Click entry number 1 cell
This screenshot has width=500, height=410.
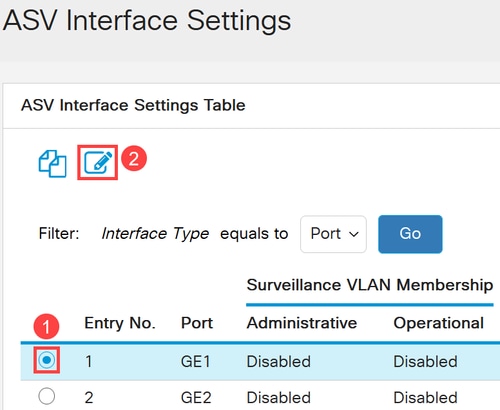tap(89, 362)
